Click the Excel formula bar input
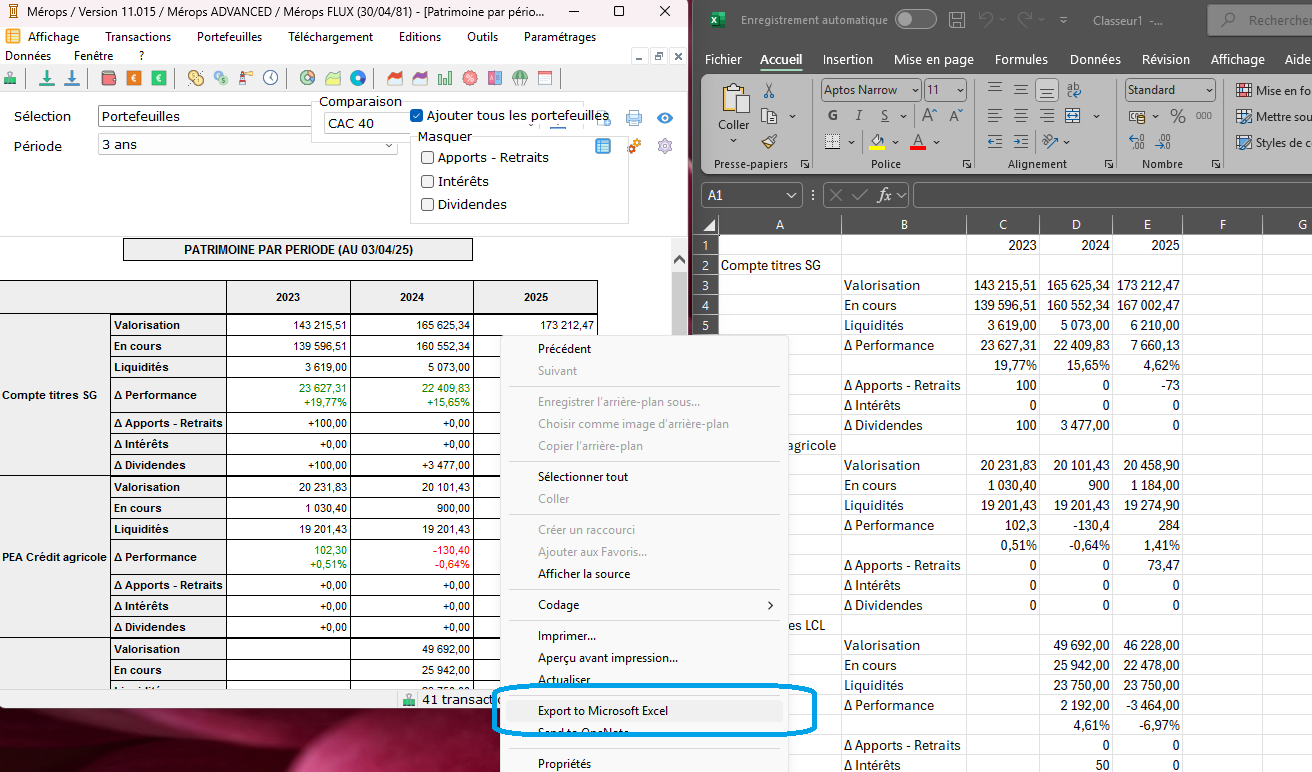 (1112, 195)
